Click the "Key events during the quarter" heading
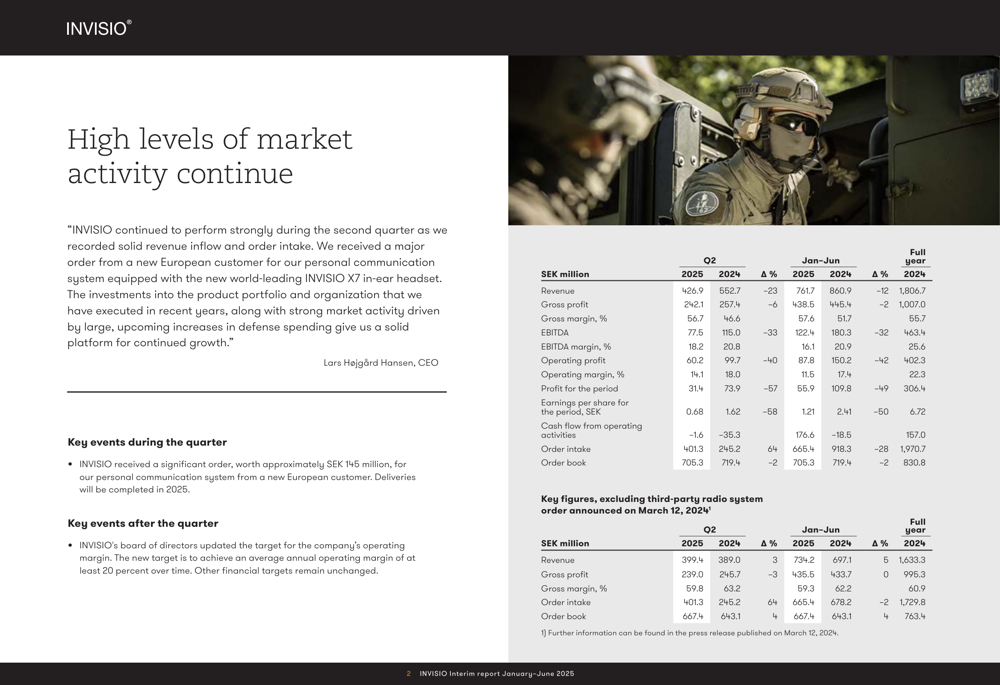This screenshot has height=685, width=1000. (x=147, y=442)
